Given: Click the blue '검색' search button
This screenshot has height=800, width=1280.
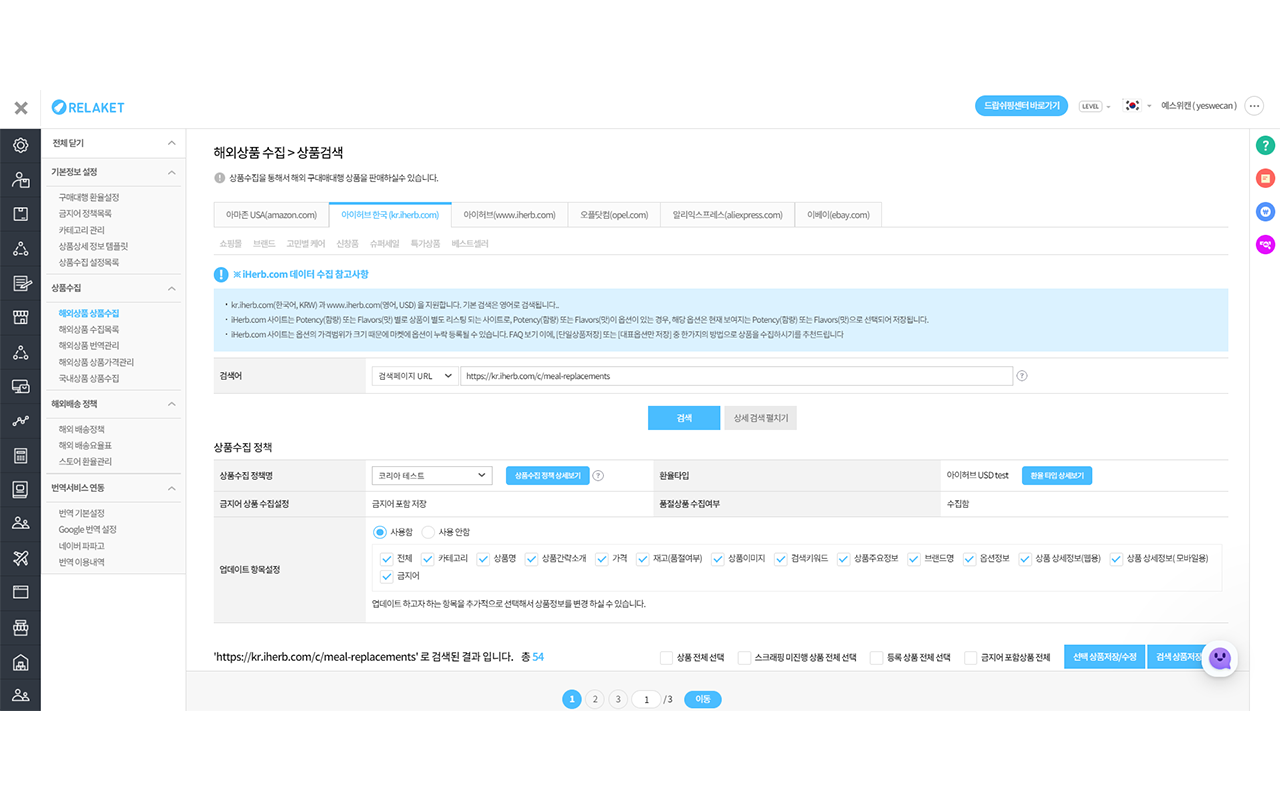Looking at the screenshot, I should point(684,418).
